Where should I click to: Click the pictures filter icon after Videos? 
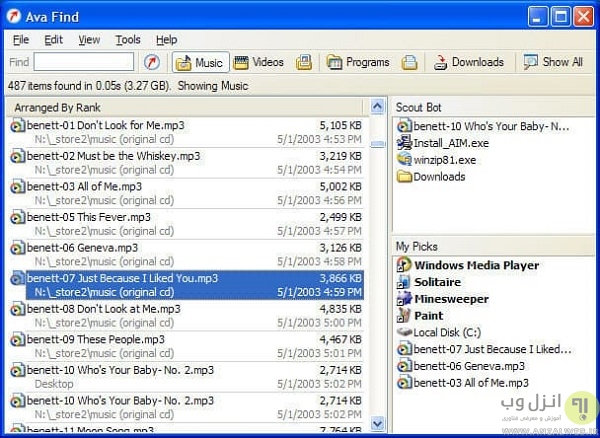click(x=304, y=62)
